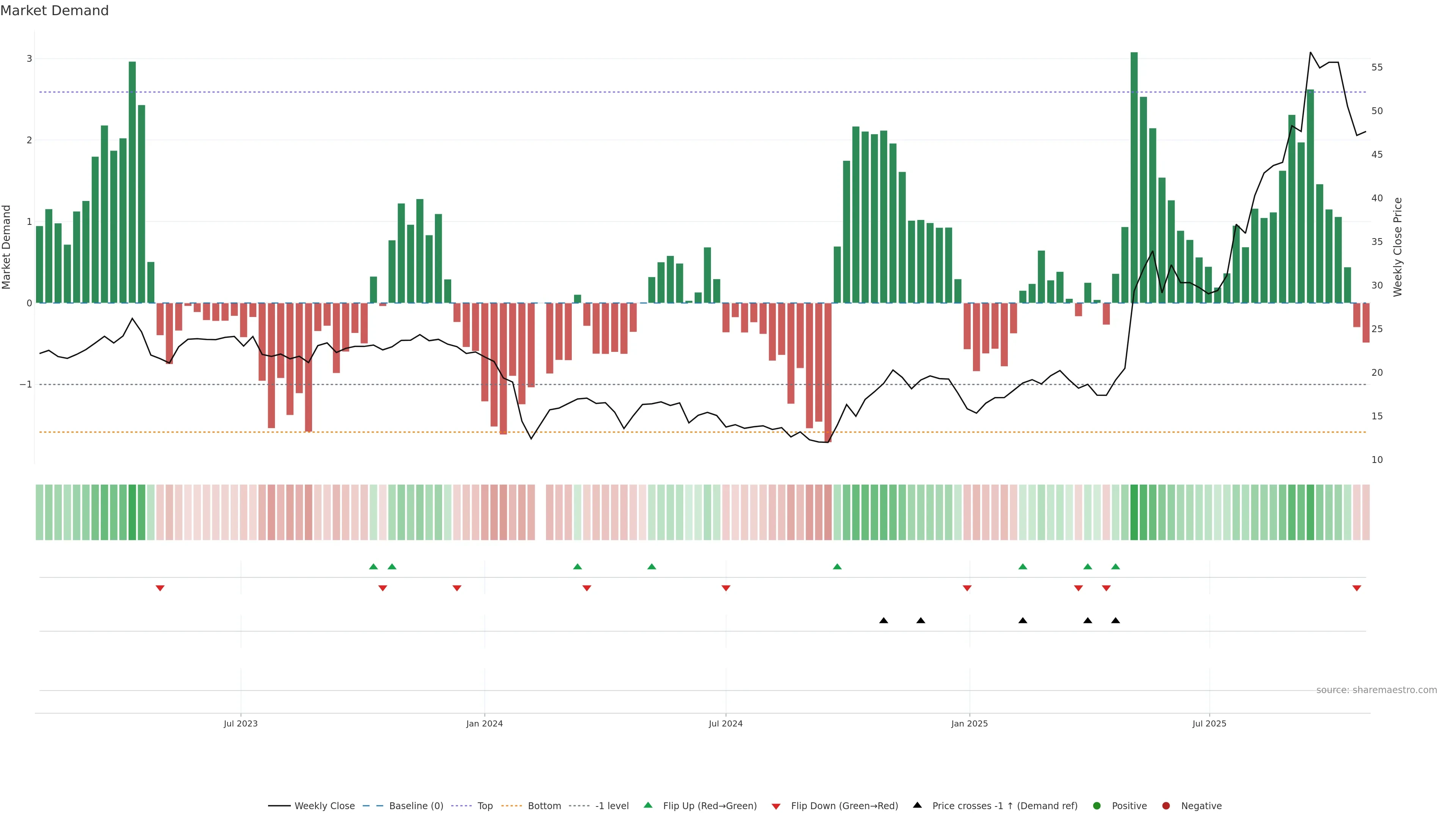
Task: Click the Jan 2024 x-axis label
Action: [485, 723]
